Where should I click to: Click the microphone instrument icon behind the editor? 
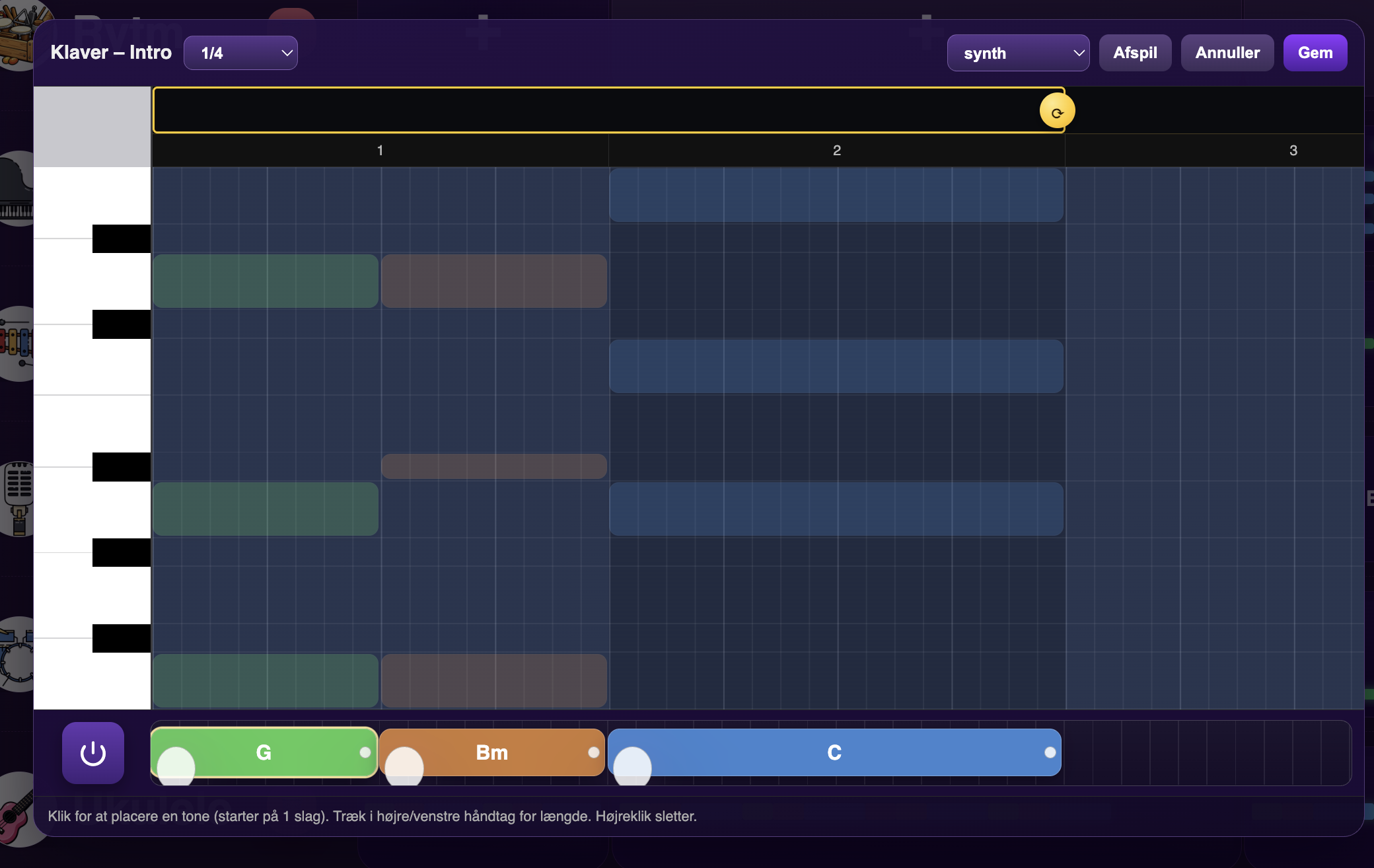(18, 498)
